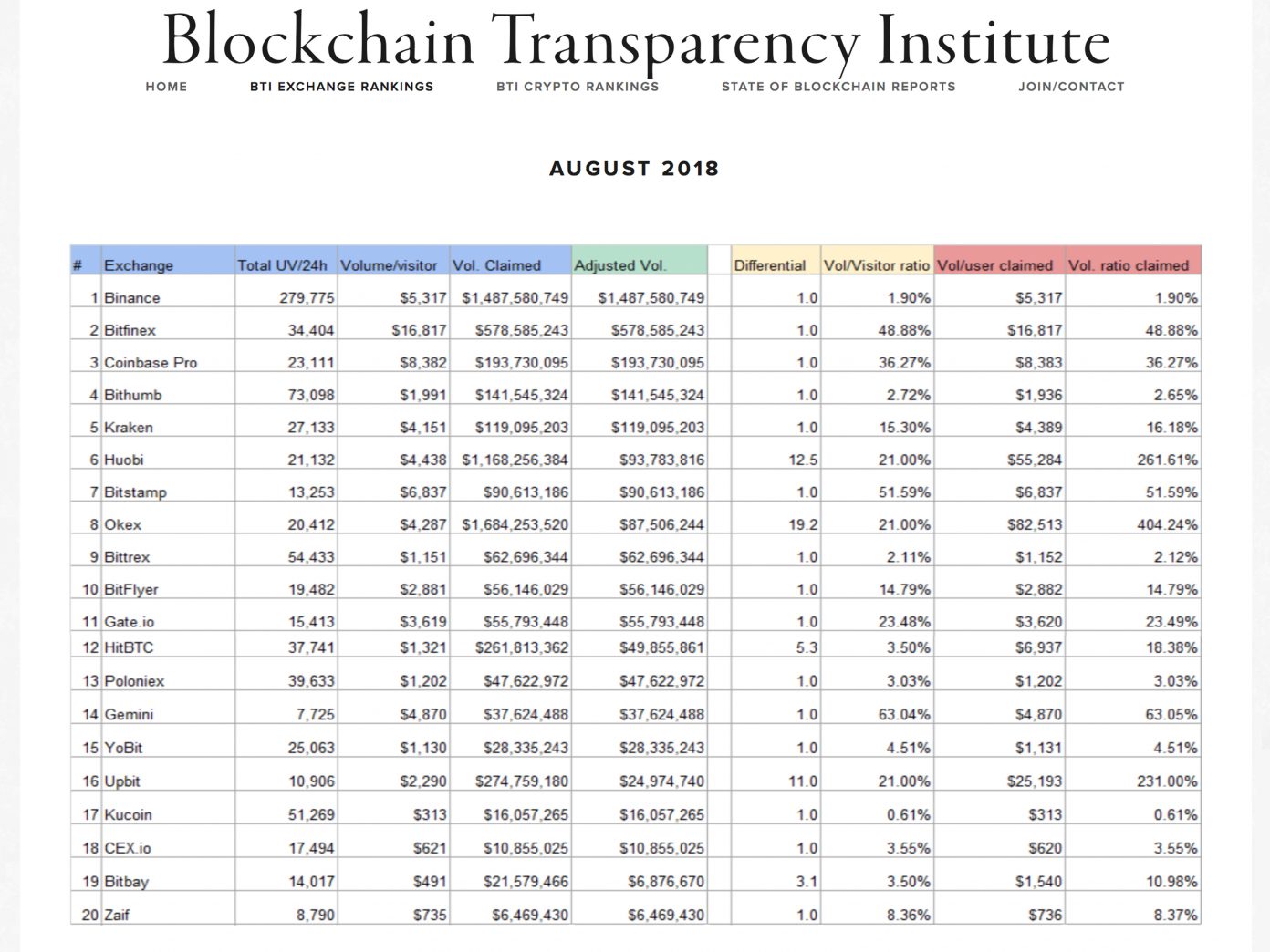Image resolution: width=1270 pixels, height=952 pixels.
Task: Select the Zaif exchange name cell
Action: [x=117, y=915]
